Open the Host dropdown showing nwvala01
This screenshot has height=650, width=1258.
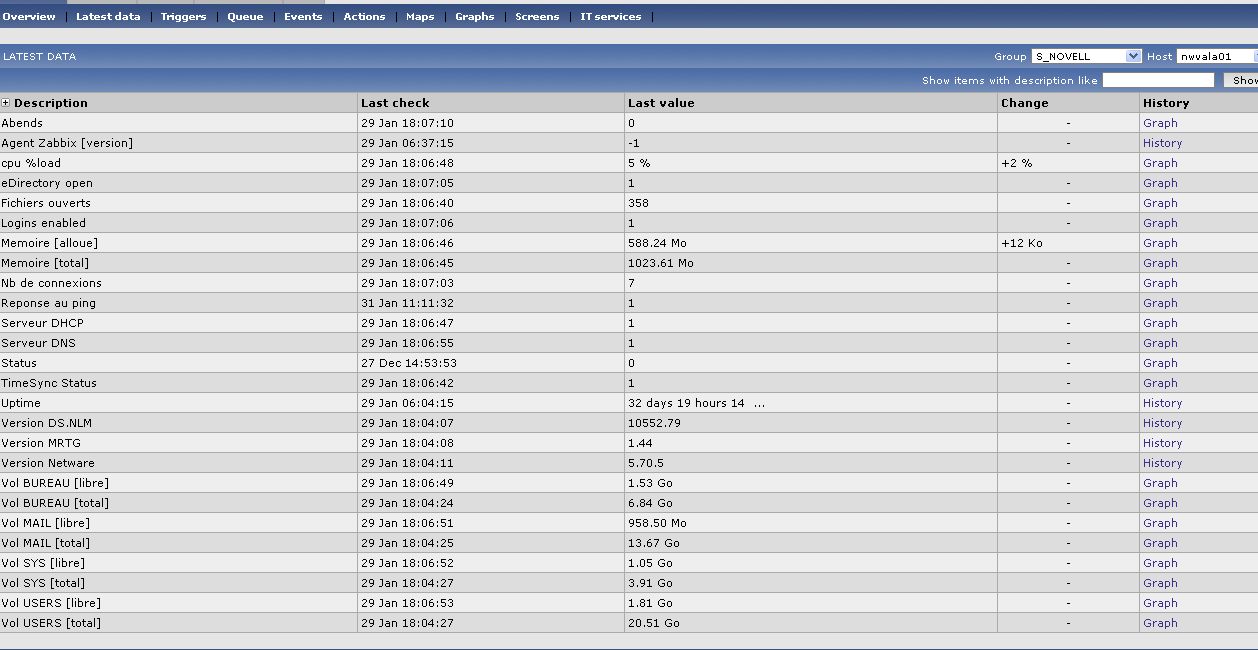point(1217,56)
